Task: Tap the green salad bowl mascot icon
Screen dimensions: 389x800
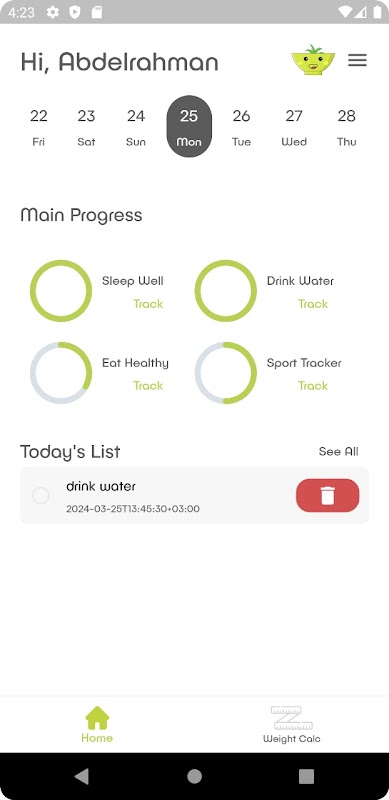Action: (x=313, y=60)
